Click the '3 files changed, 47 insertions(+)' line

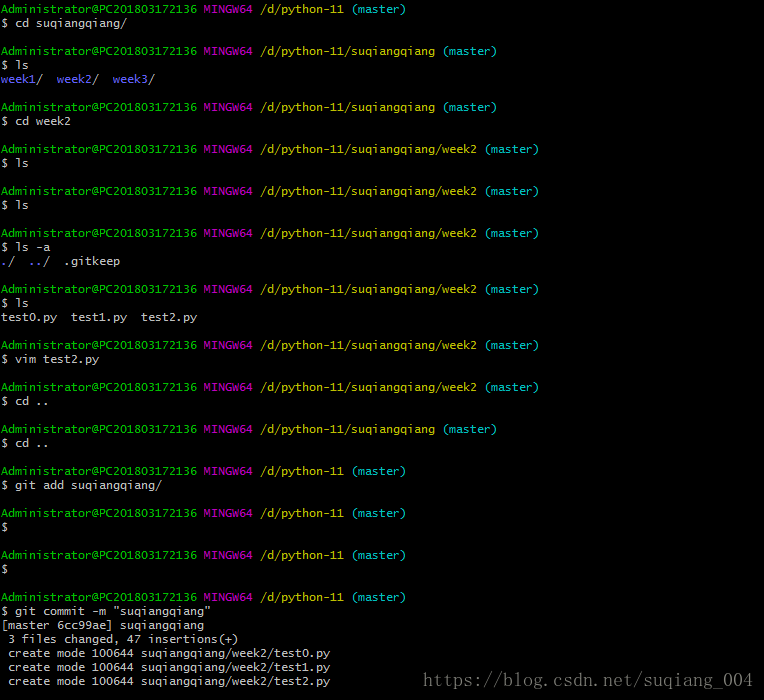[x=123, y=640]
